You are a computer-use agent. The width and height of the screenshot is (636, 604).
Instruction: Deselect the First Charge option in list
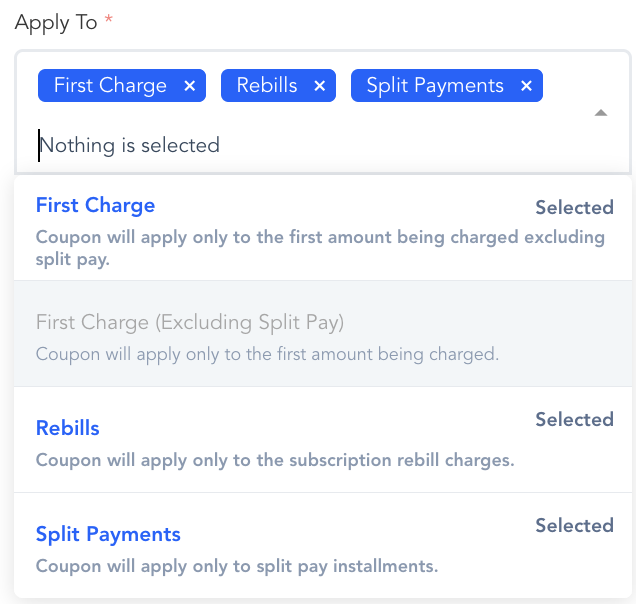point(96,205)
